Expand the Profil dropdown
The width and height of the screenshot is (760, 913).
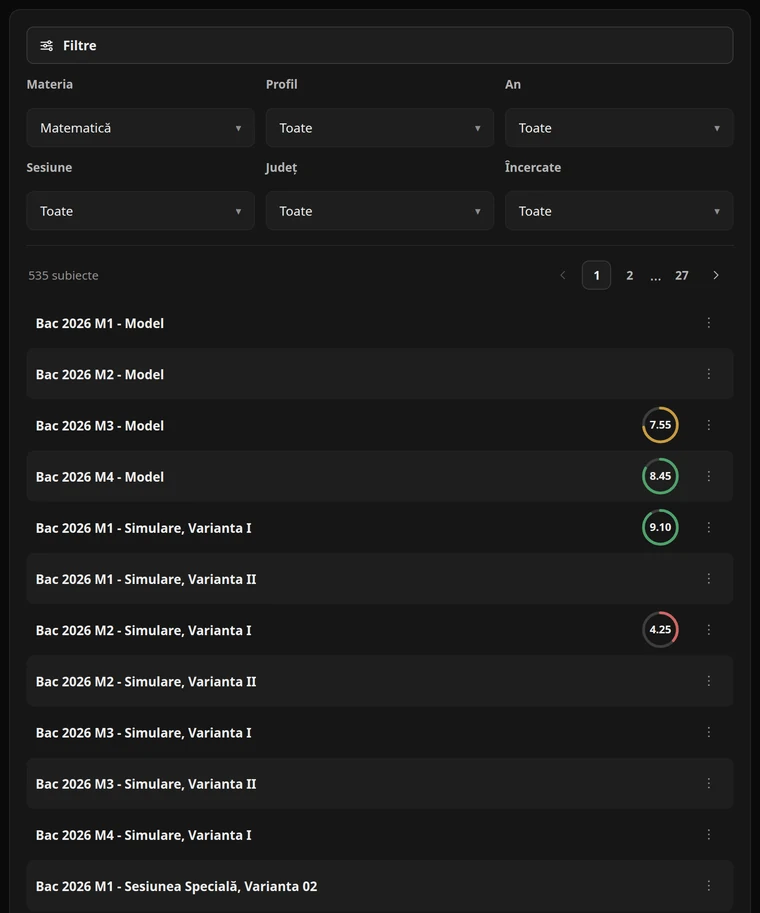click(380, 128)
